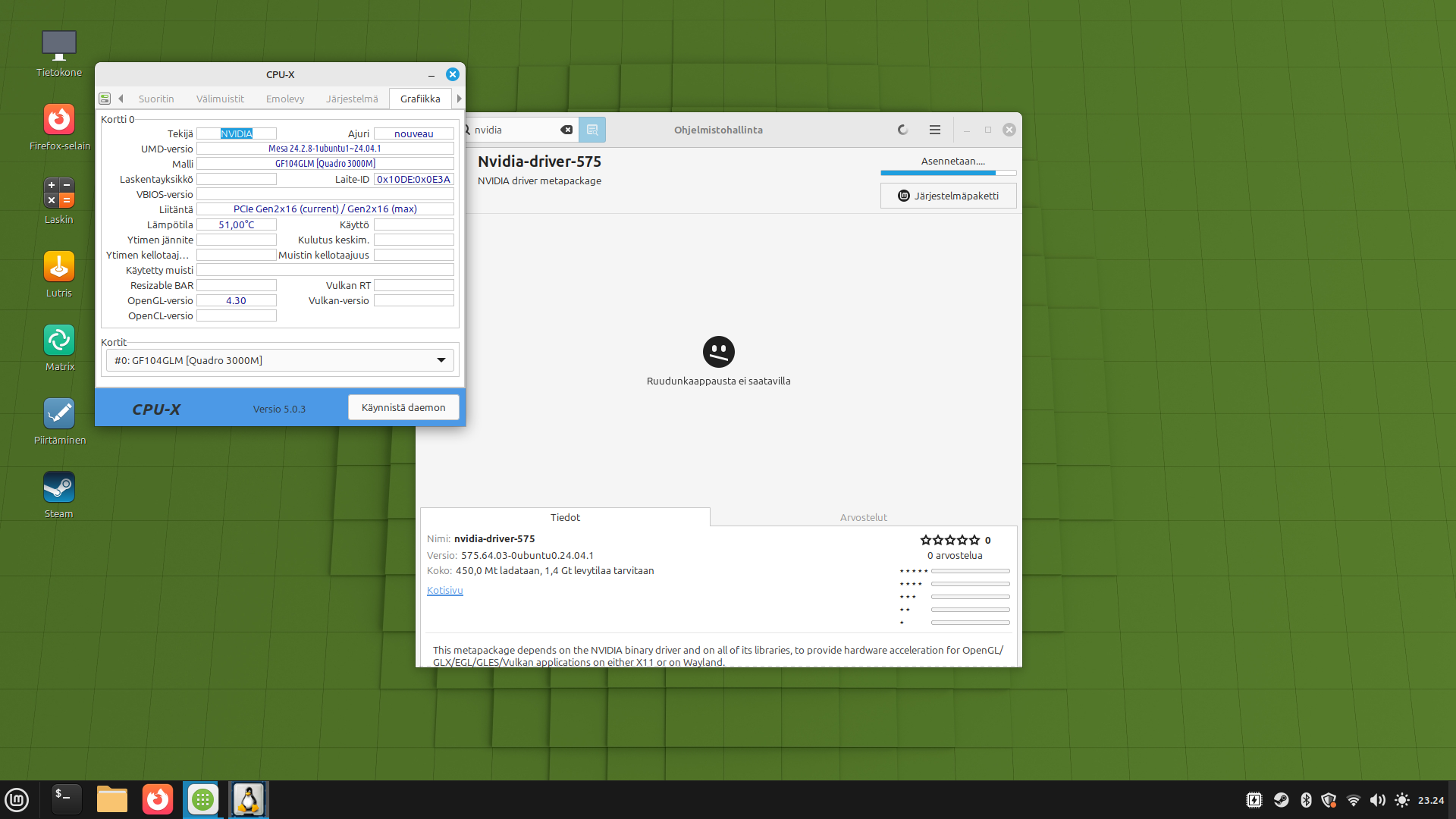Click the Asennetaan installation progress bar

pos(948,173)
